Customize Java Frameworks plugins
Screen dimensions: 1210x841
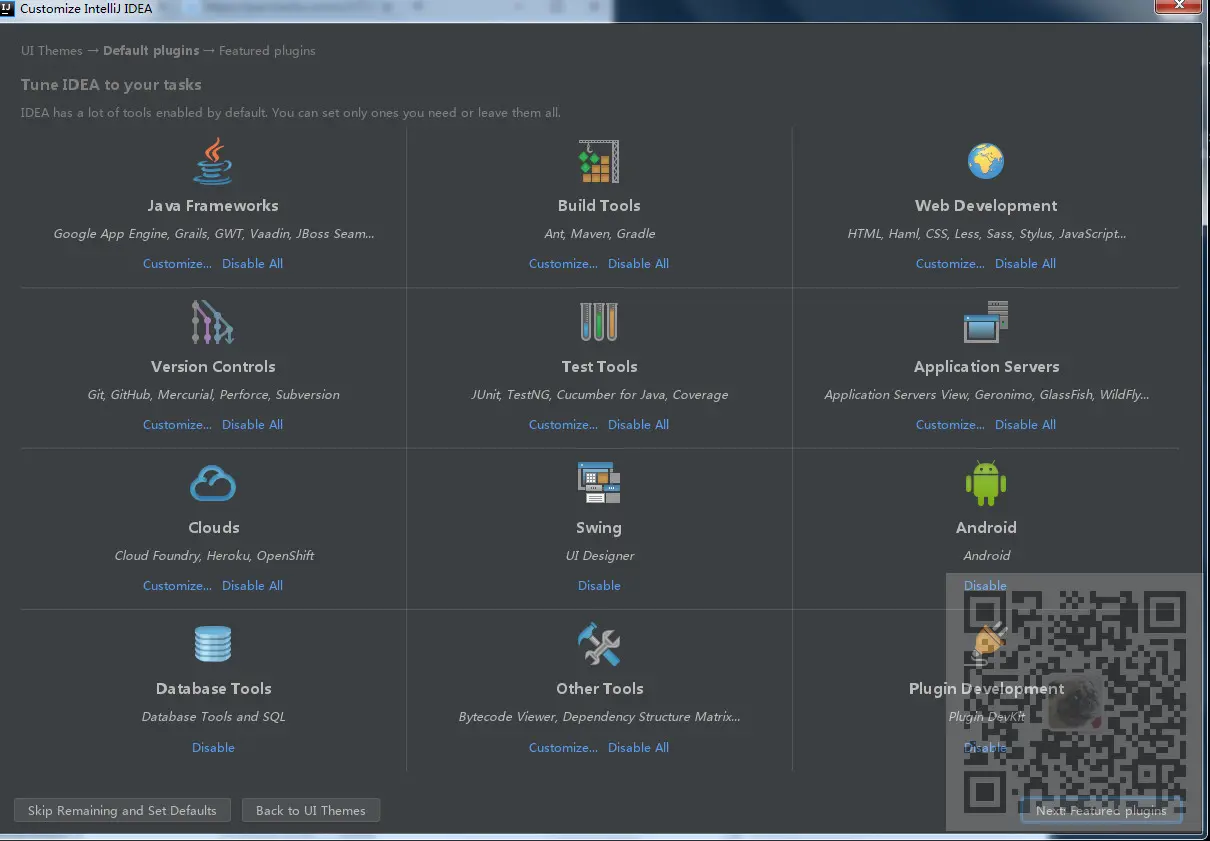(177, 264)
